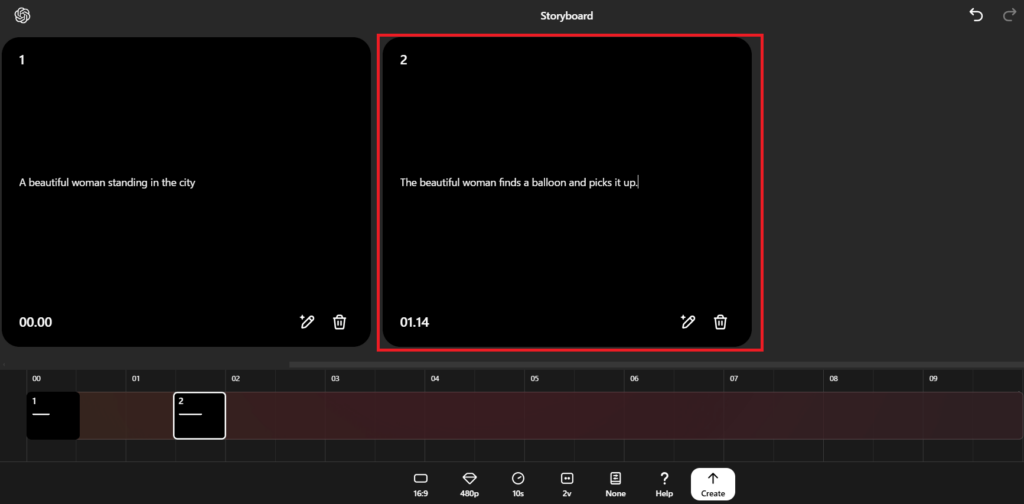The height and width of the screenshot is (504, 1024).
Task: Select card 2 thumbnail on the timeline
Action: coord(200,415)
